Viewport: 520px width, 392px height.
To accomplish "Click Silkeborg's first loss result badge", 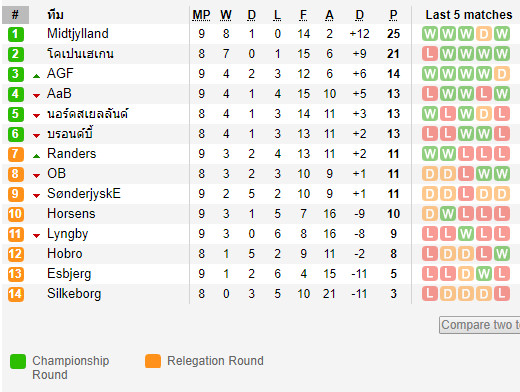I will (430, 294).
